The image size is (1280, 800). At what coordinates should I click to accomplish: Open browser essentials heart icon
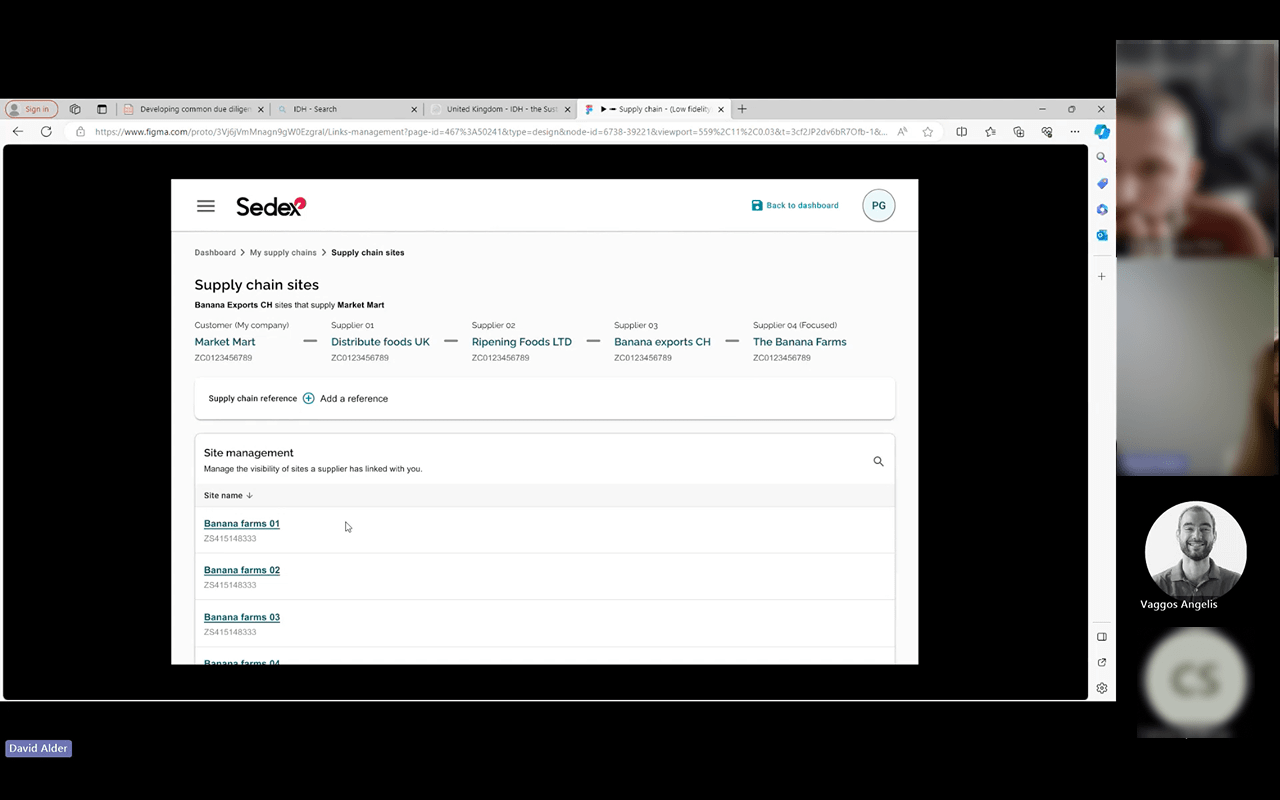(1047, 131)
